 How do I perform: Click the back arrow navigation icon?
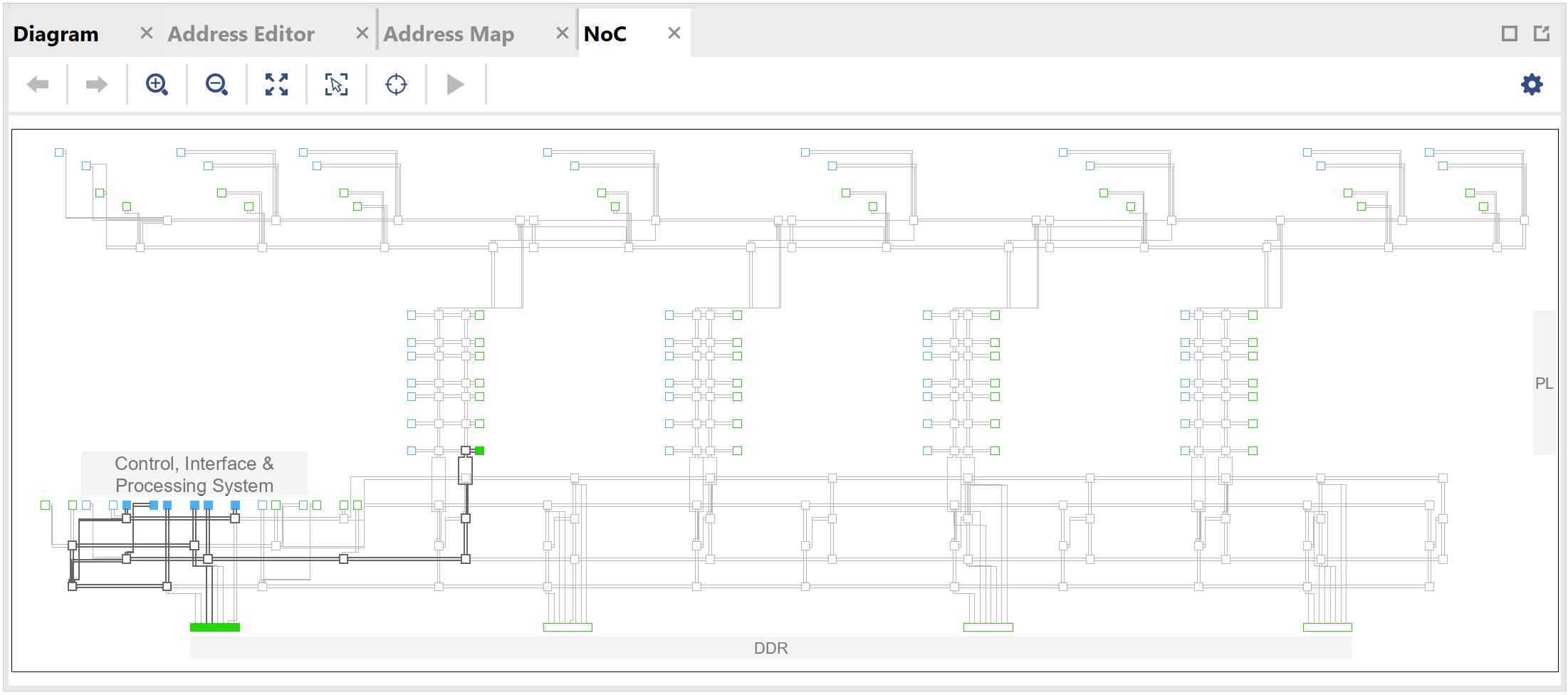(x=38, y=85)
